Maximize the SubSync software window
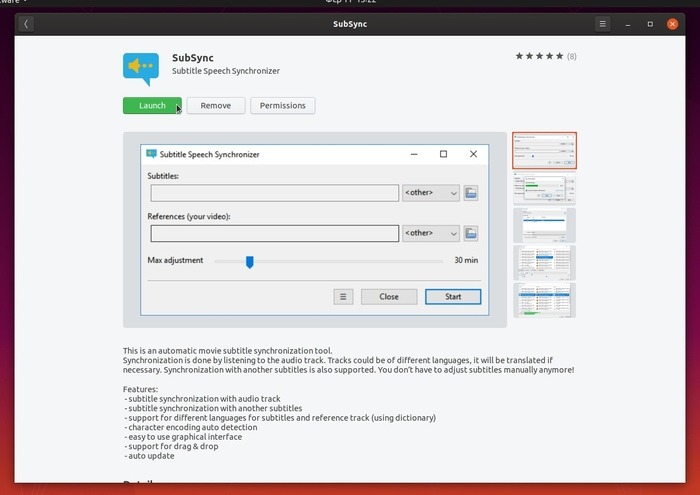Viewport: 700px width, 495px height. [x=650, y=24]
